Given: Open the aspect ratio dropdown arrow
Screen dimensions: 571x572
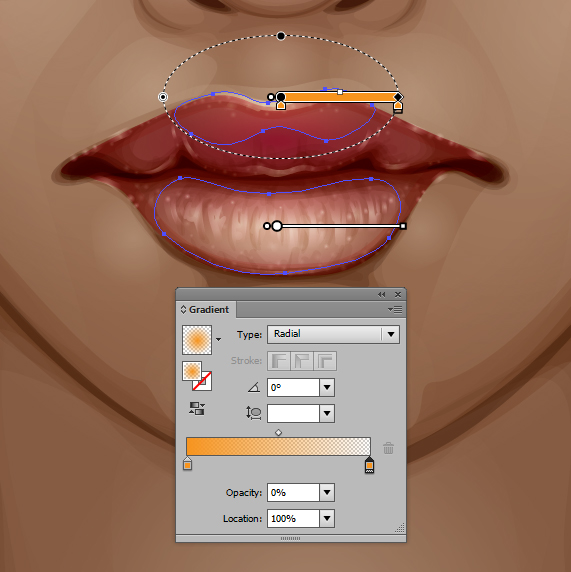Looking at the screenshot, I should click(327, 413).
